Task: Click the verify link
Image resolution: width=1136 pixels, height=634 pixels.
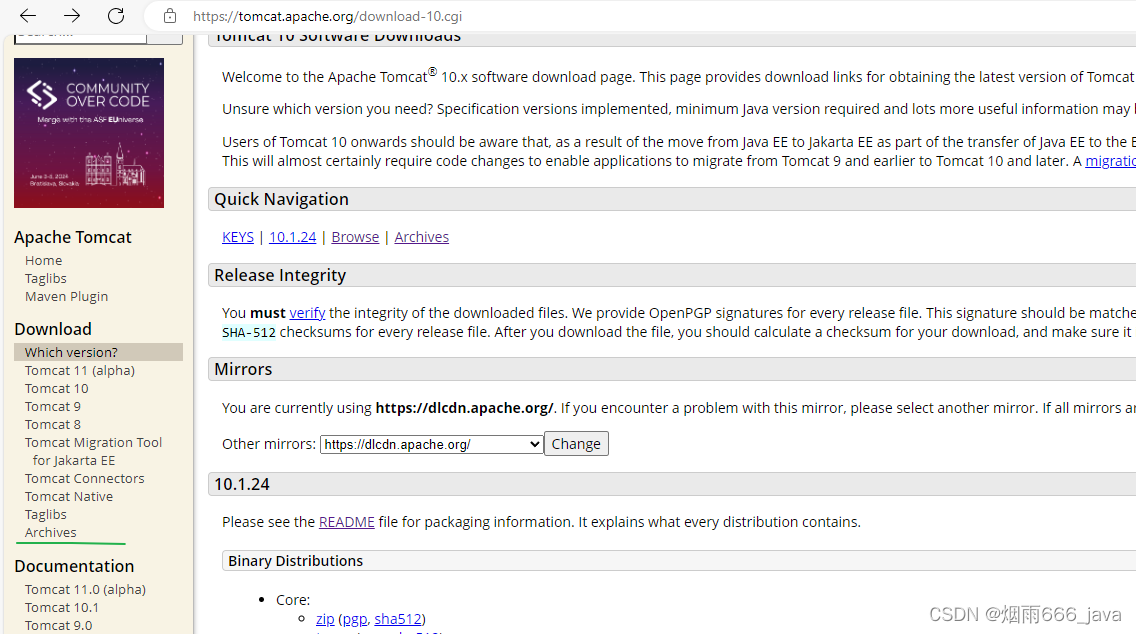Action: coord(307,313)
